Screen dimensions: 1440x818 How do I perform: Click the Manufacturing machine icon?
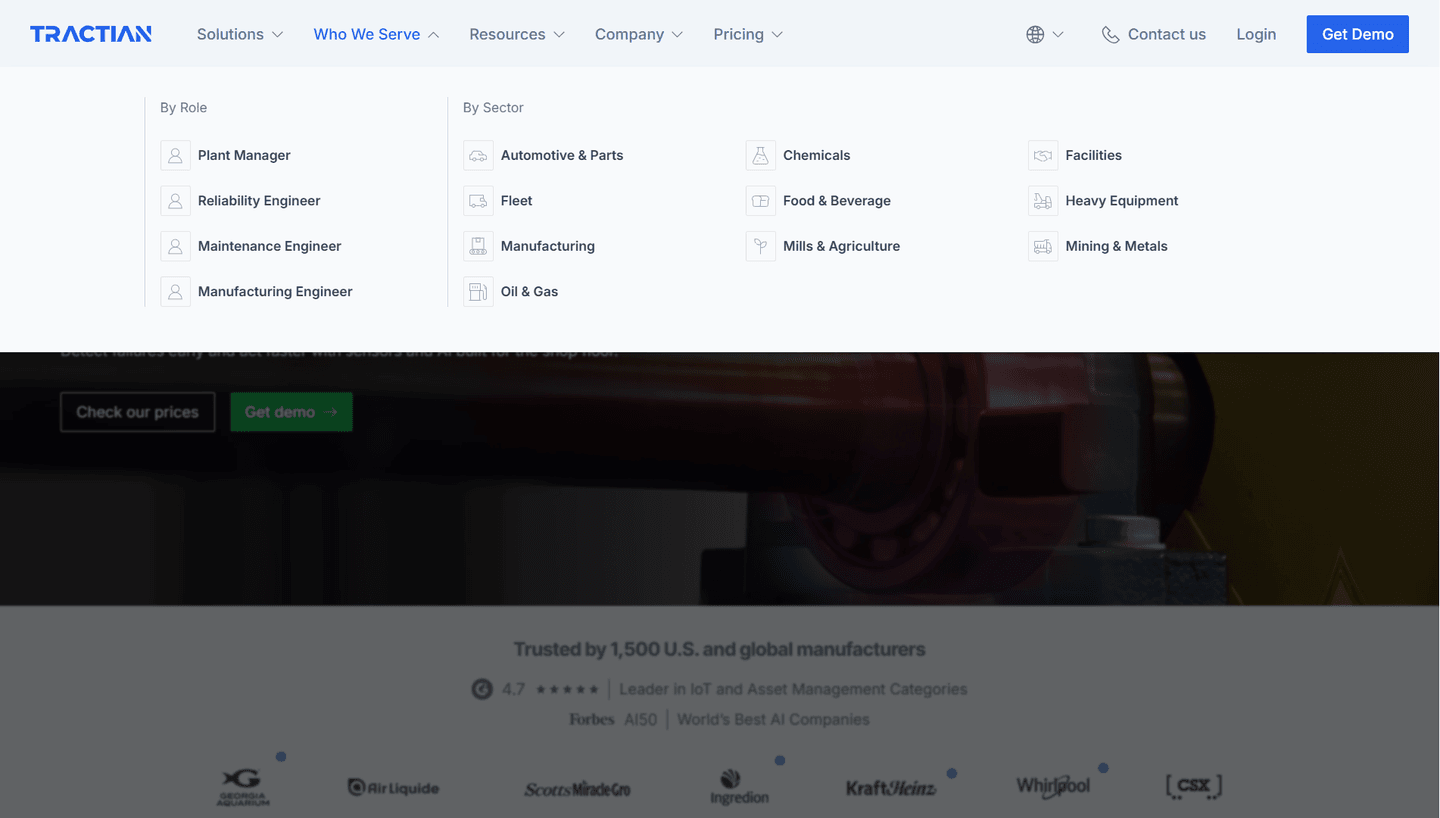478,246
